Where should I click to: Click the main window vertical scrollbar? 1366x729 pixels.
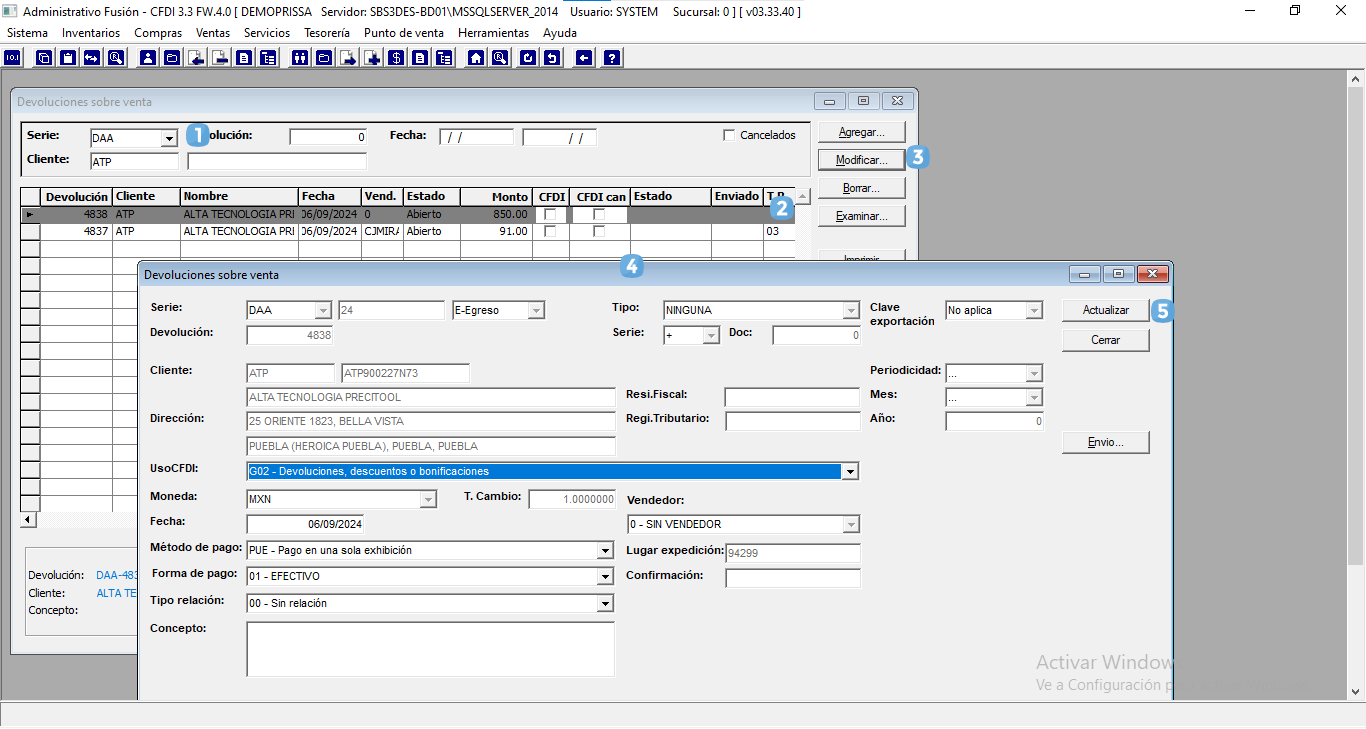[1356, 385]
